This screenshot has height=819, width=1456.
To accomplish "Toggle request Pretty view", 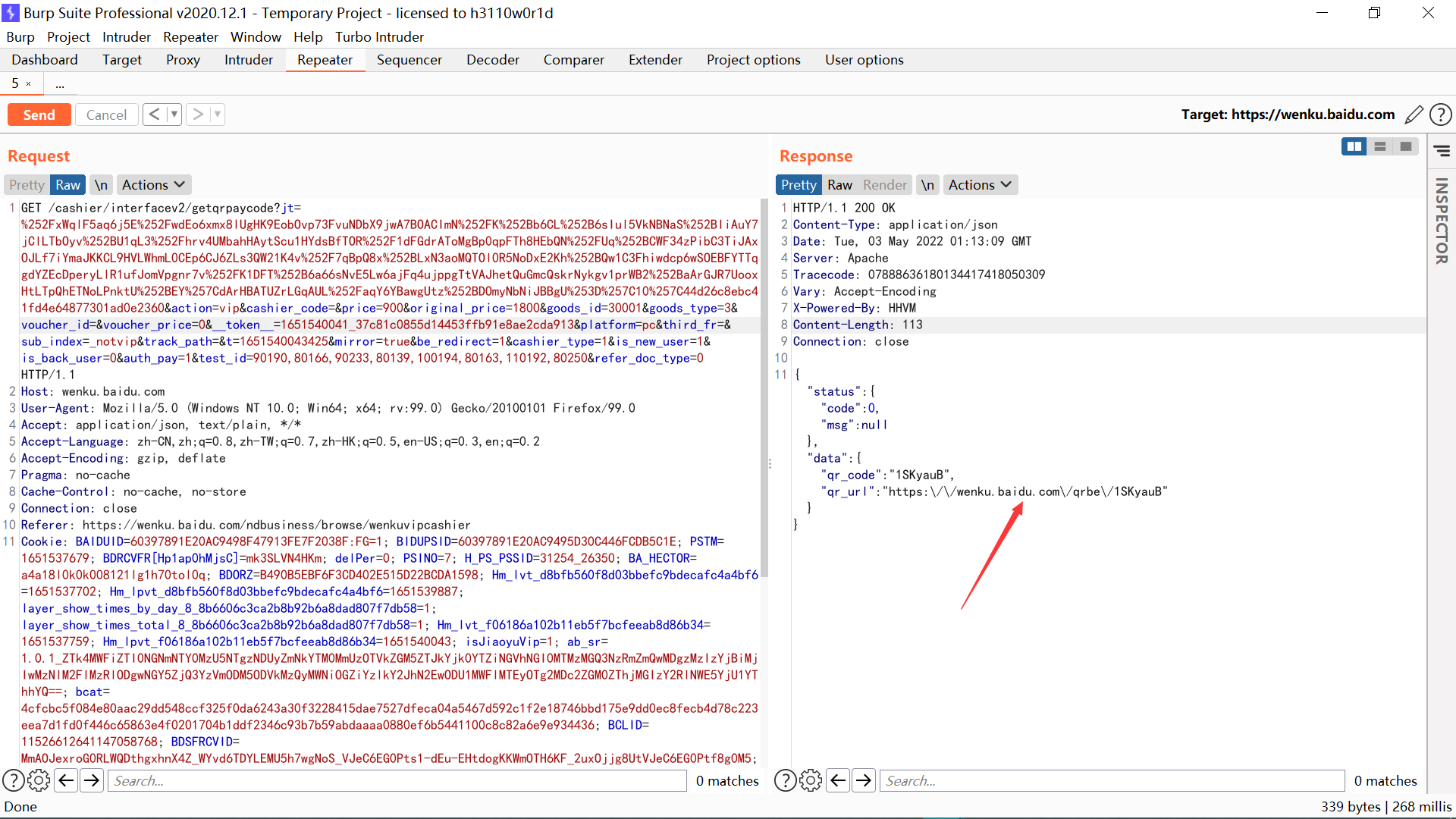I will pyautogui.click(x=27, y=185).
